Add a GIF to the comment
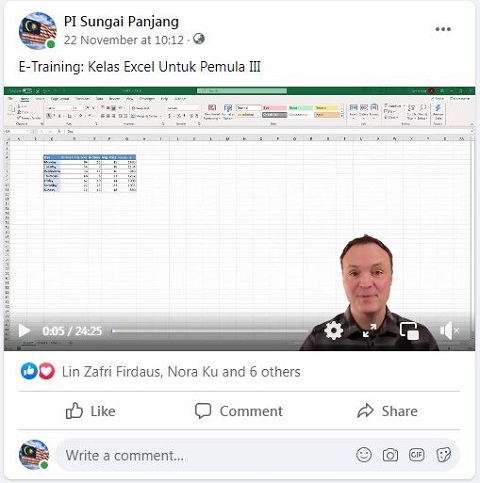Image resolution: width=480 pixels, height=483 pixels. [417, 455]
